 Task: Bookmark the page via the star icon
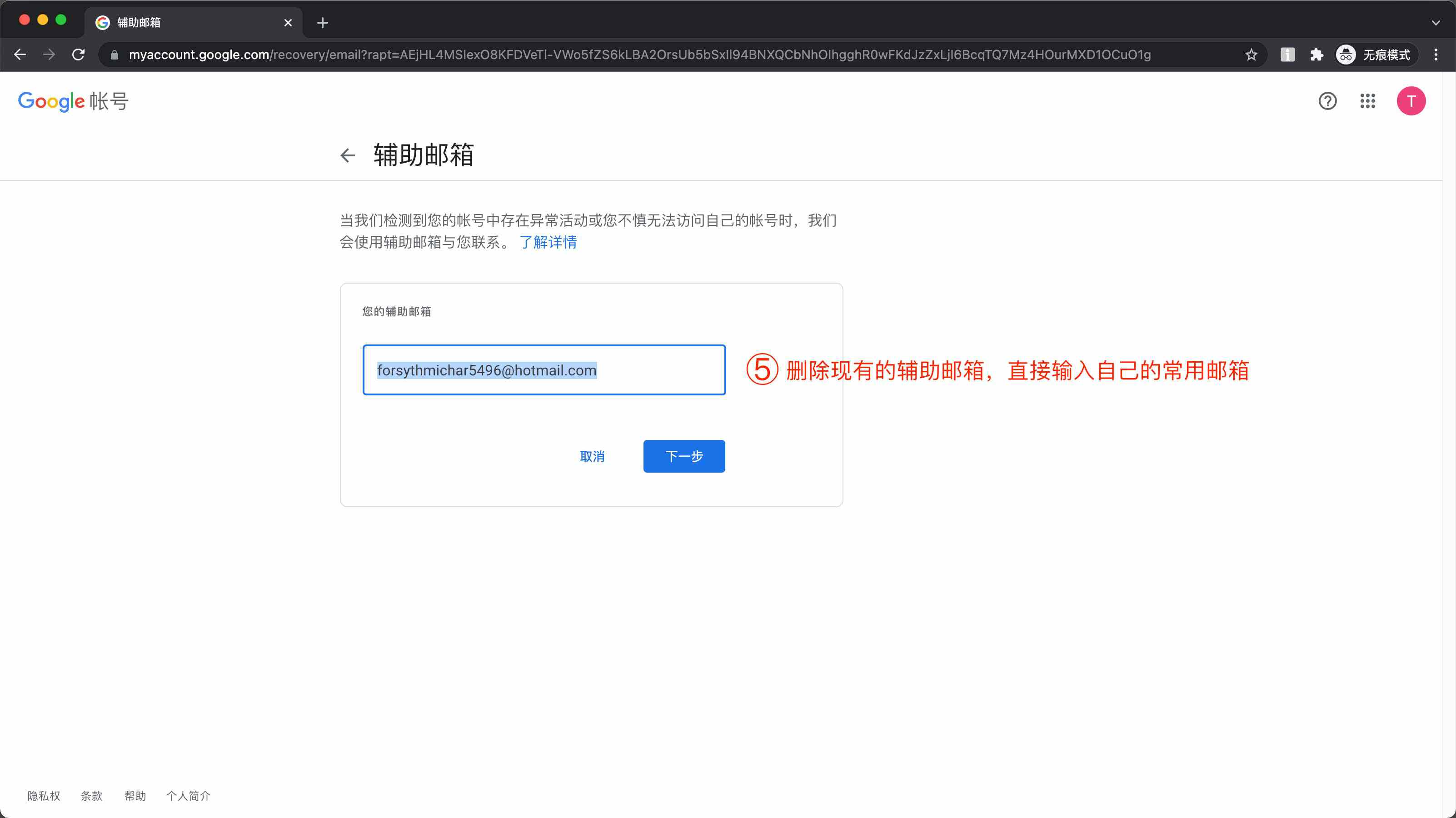1251,54
